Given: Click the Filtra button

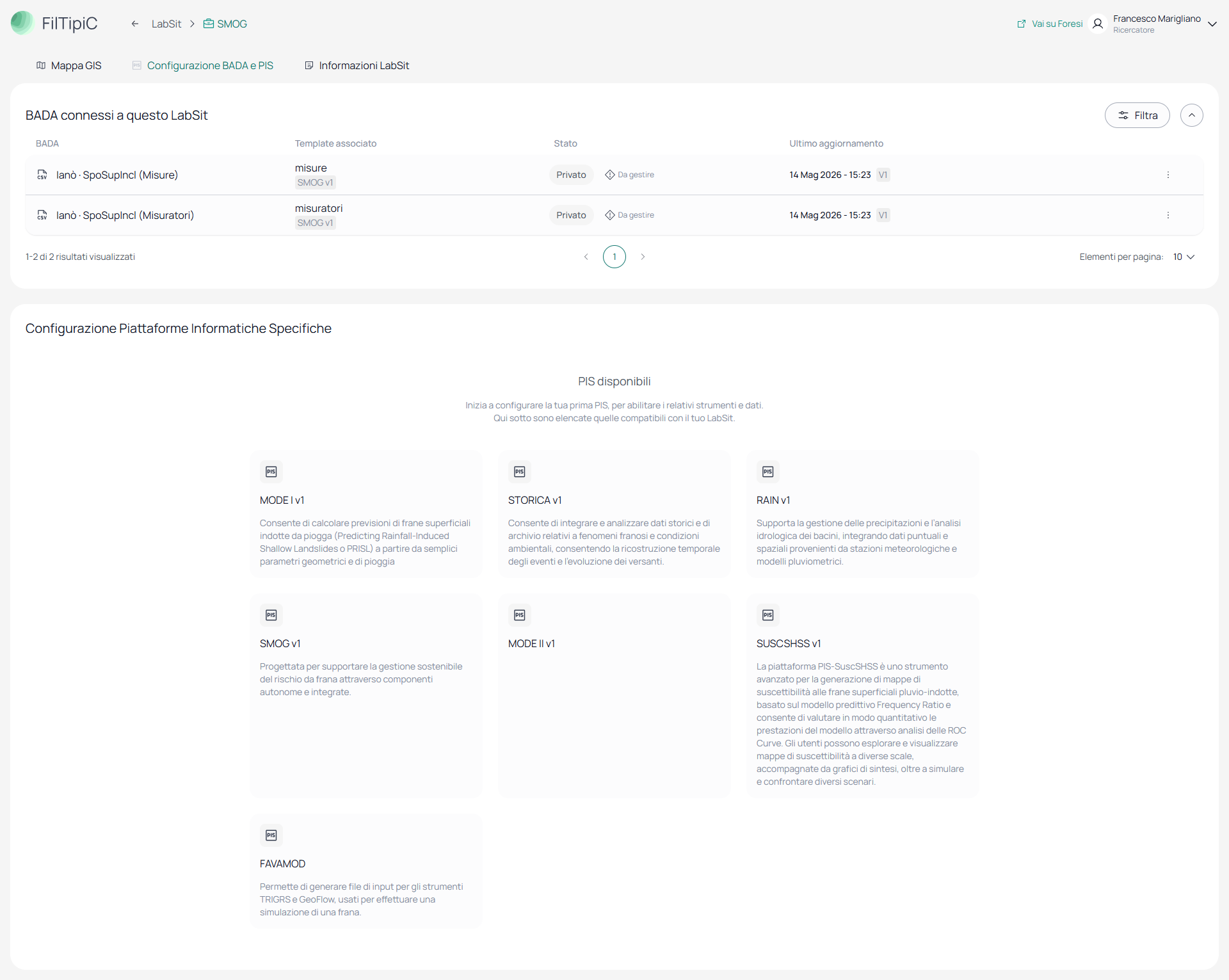Looking at the screenshot, I should click(1137, 115).
